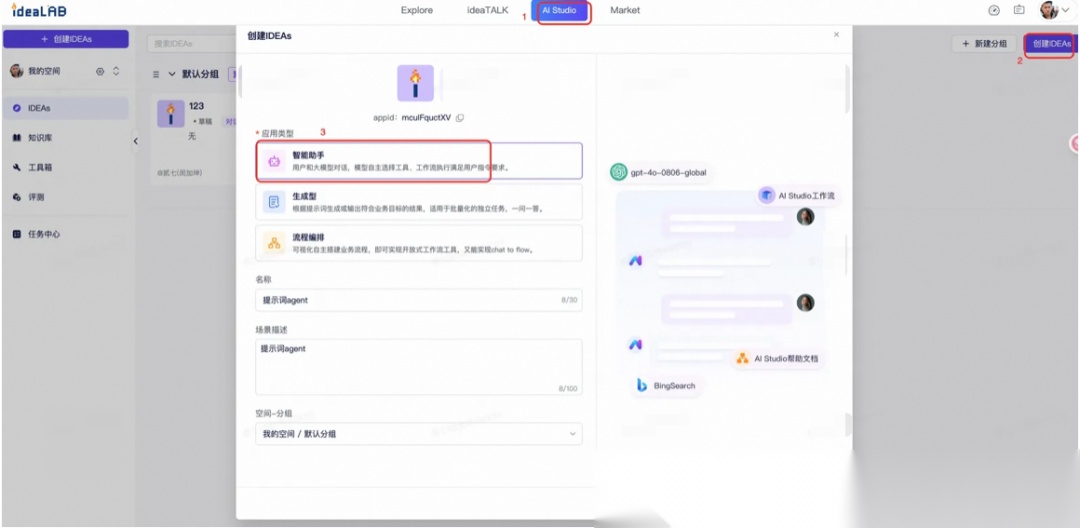The width and height of the screenshot is (1080, 528).
Task: Open the AI Studio tab
Action: [x=559, y=10]
